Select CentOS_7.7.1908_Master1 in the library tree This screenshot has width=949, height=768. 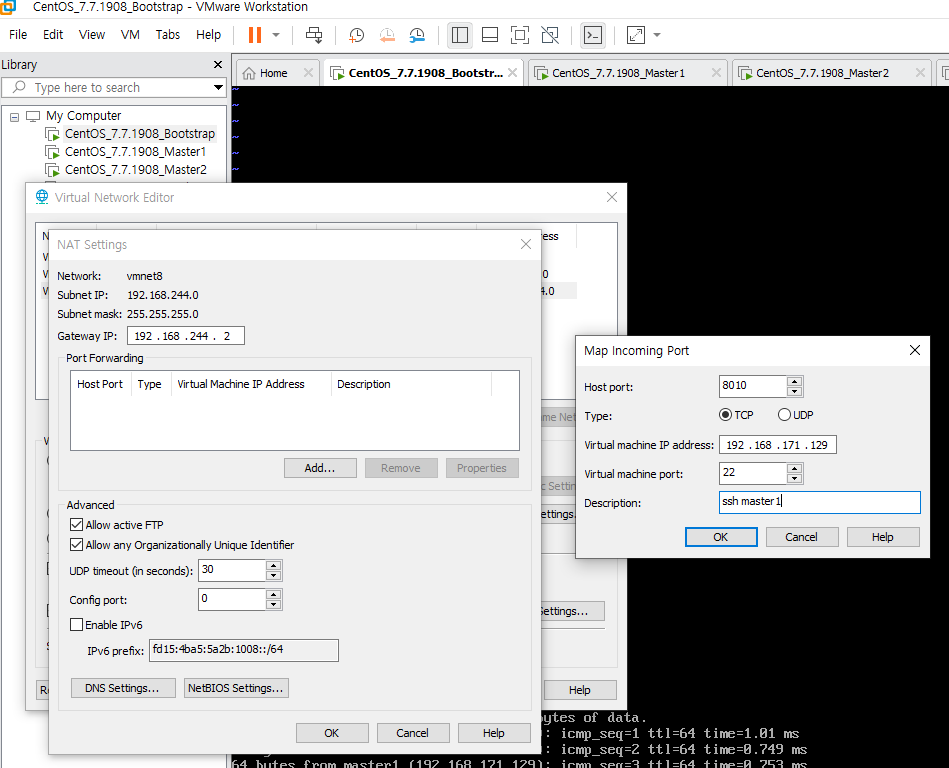(136, 152)
